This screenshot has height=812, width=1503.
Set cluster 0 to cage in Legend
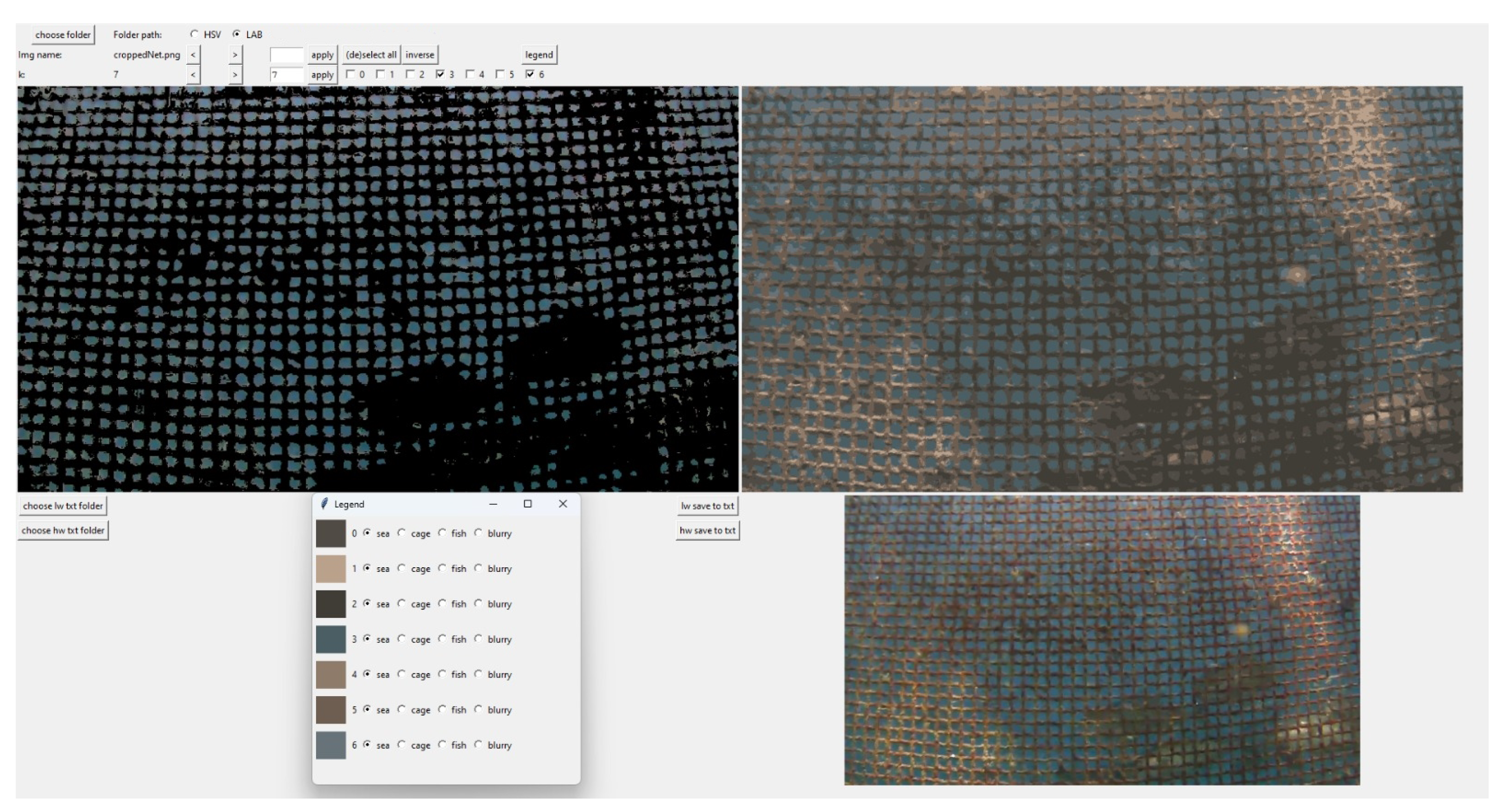(x=401, y=533)
